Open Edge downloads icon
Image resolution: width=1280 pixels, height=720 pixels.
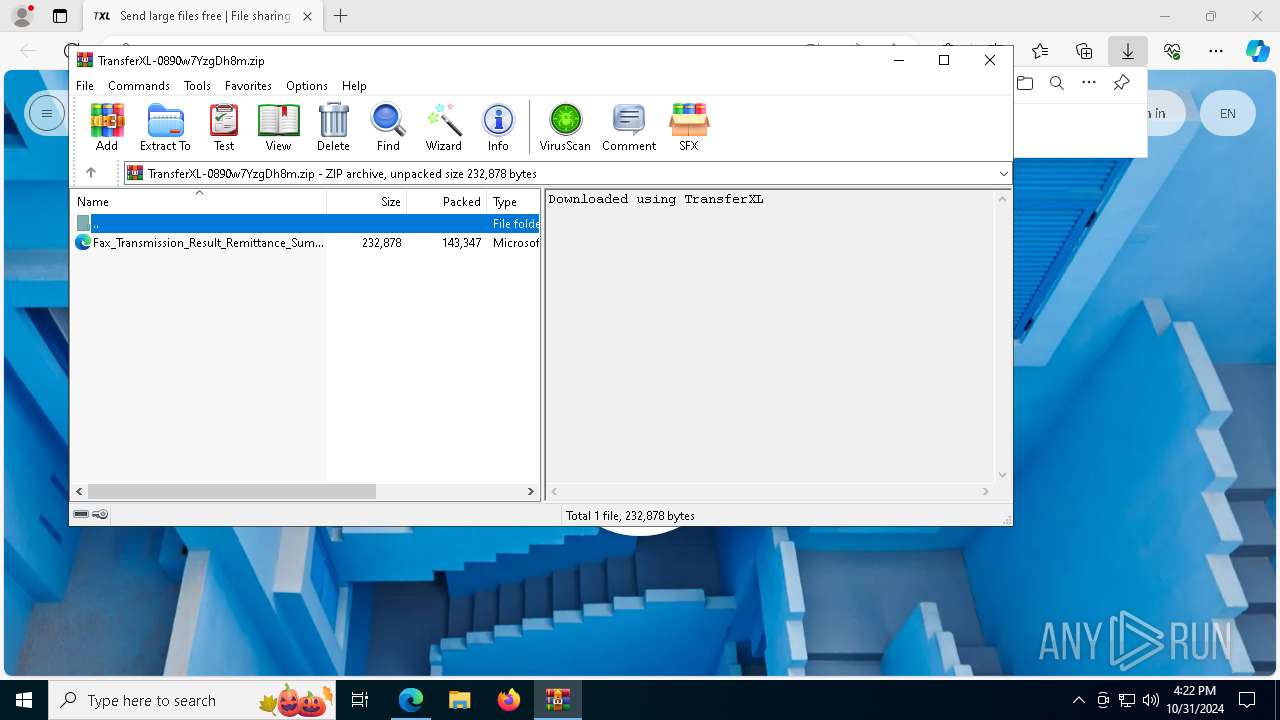click(1128, 51)
